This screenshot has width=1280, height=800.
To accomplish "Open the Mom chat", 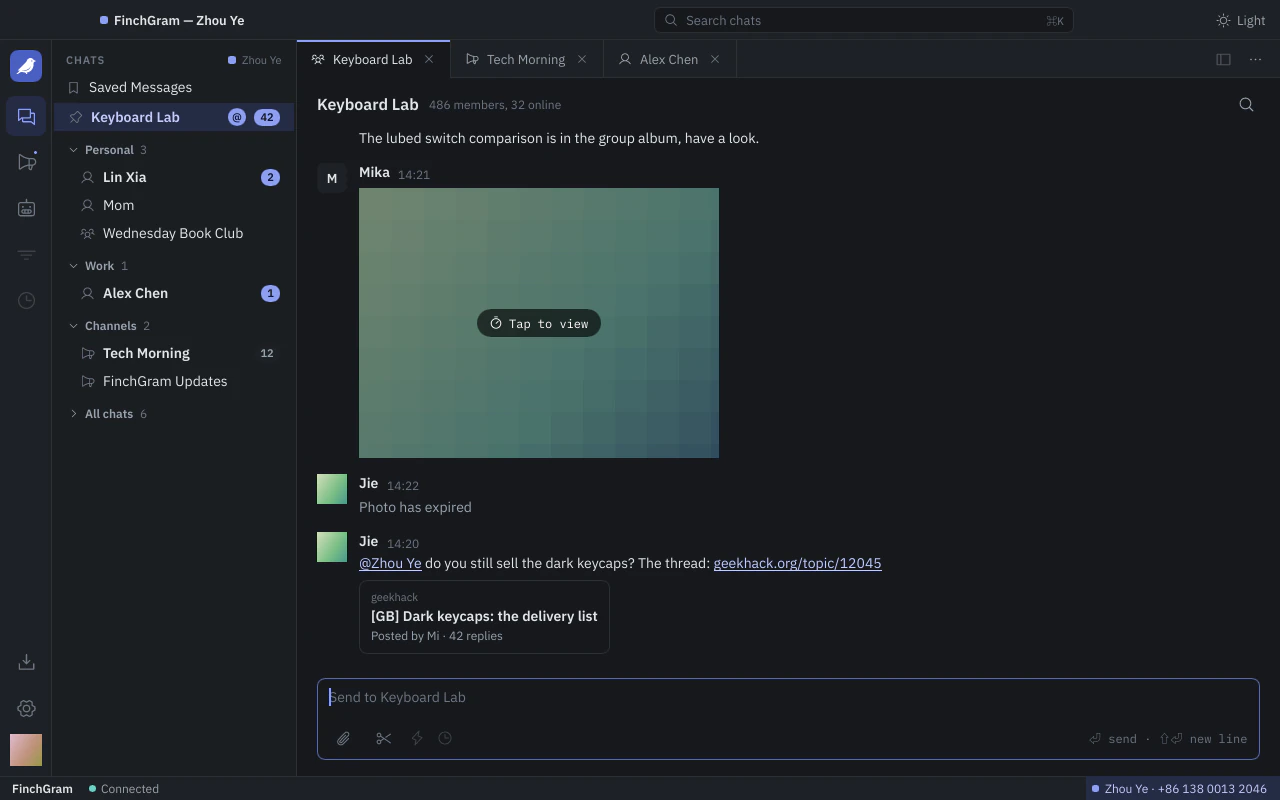I will pos(174,205).
